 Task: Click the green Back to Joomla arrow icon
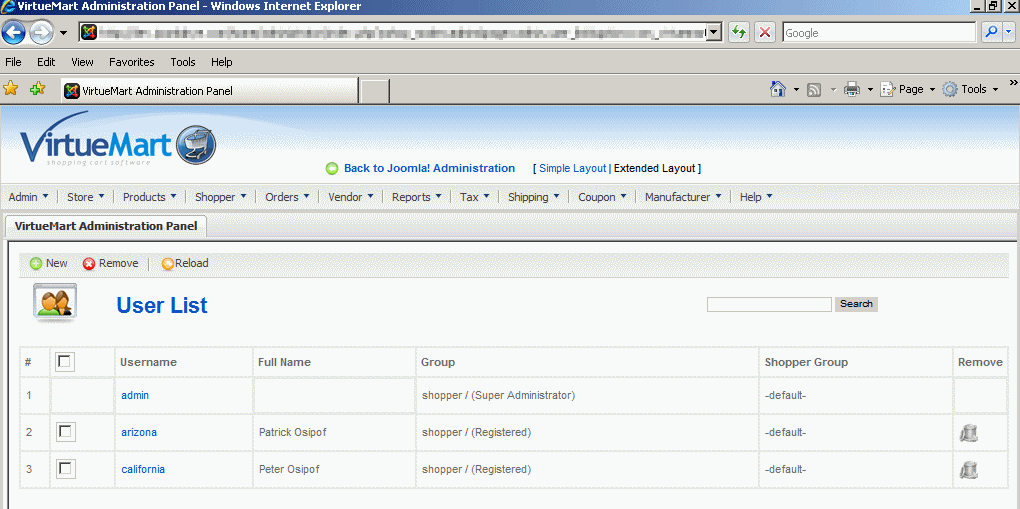click(332, 169)
